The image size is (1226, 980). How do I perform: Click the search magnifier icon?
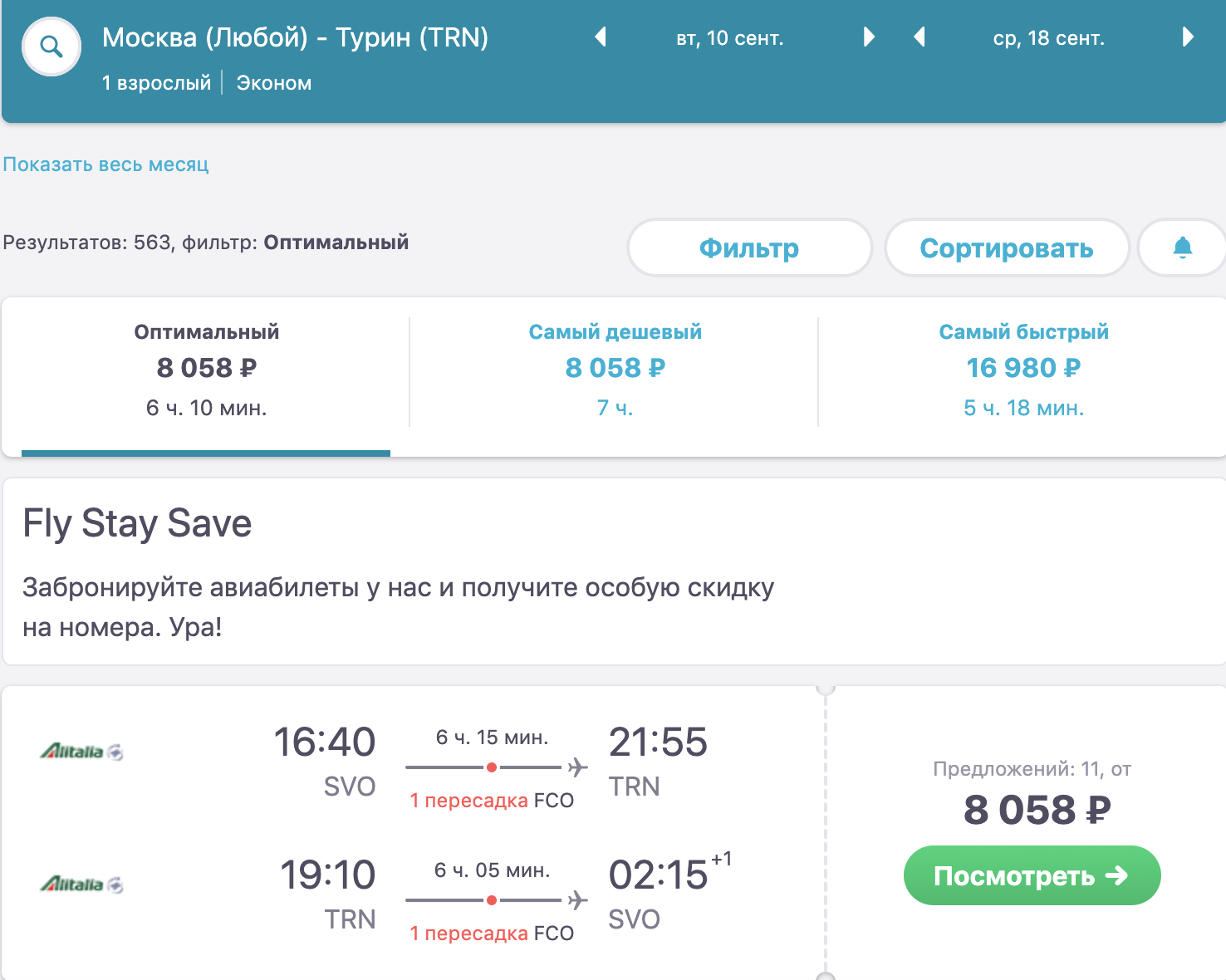tap(51, 47)
